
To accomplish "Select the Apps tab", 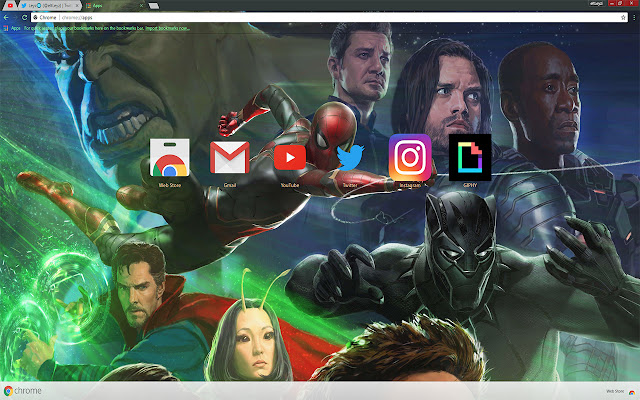I will point(114,6).
